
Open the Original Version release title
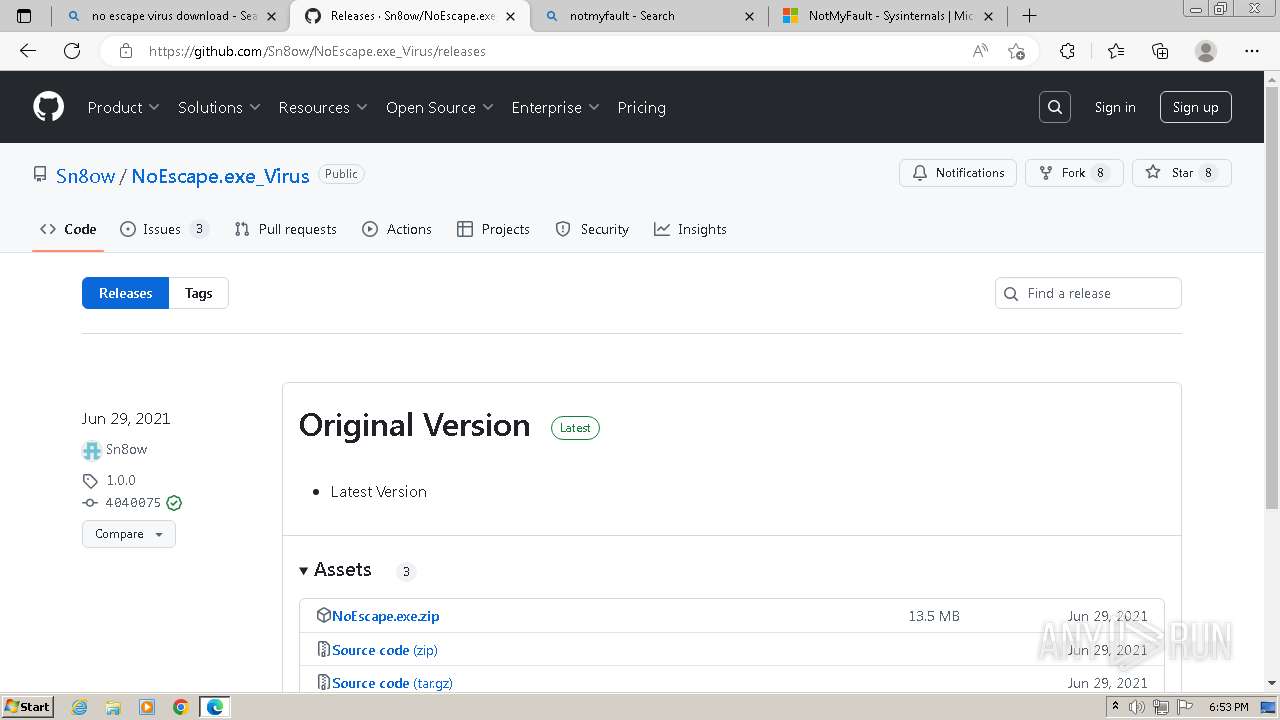click(x=414, y=425)
